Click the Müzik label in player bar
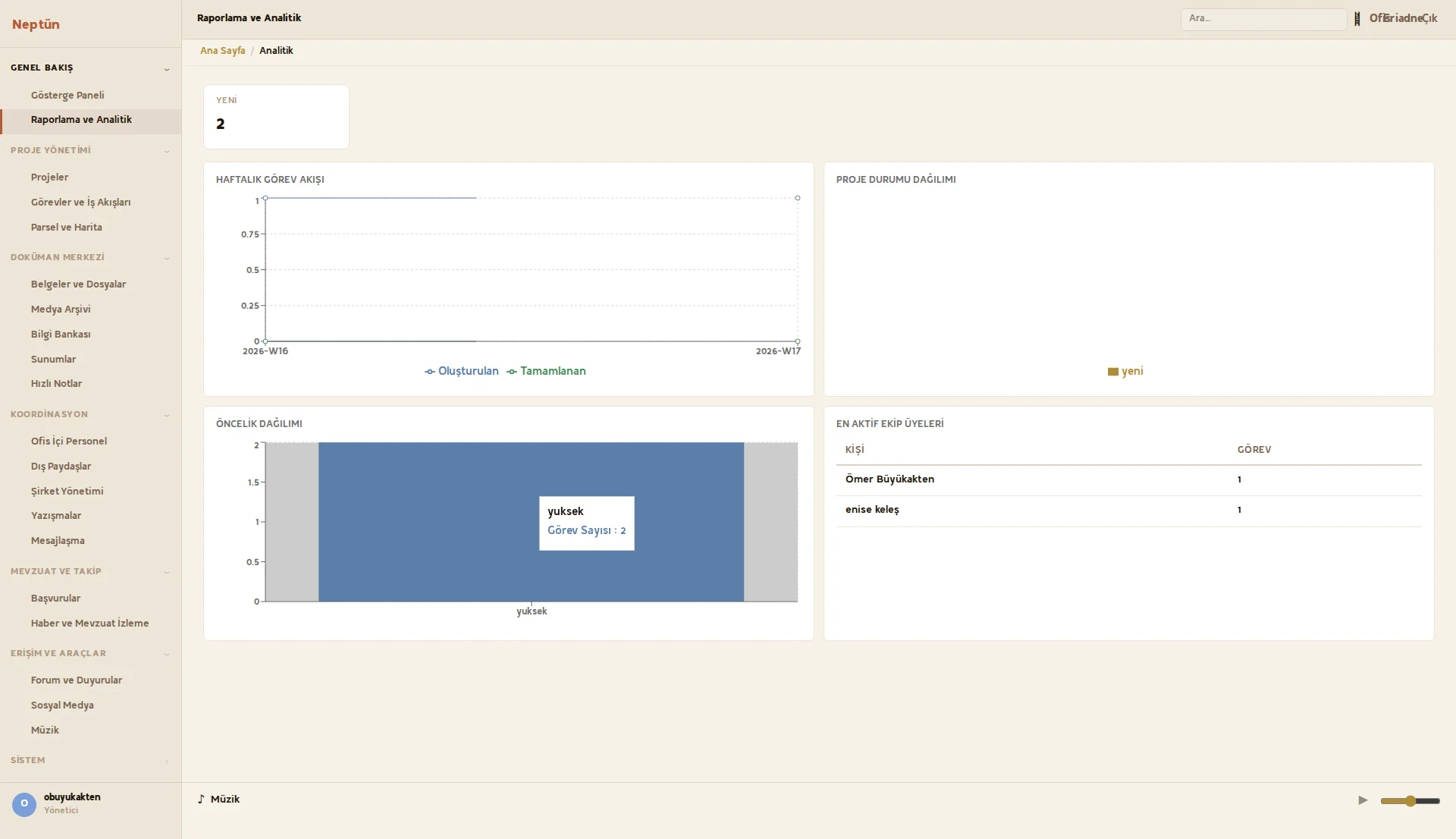The image size is (1456, 839). [x=225, y=800]
